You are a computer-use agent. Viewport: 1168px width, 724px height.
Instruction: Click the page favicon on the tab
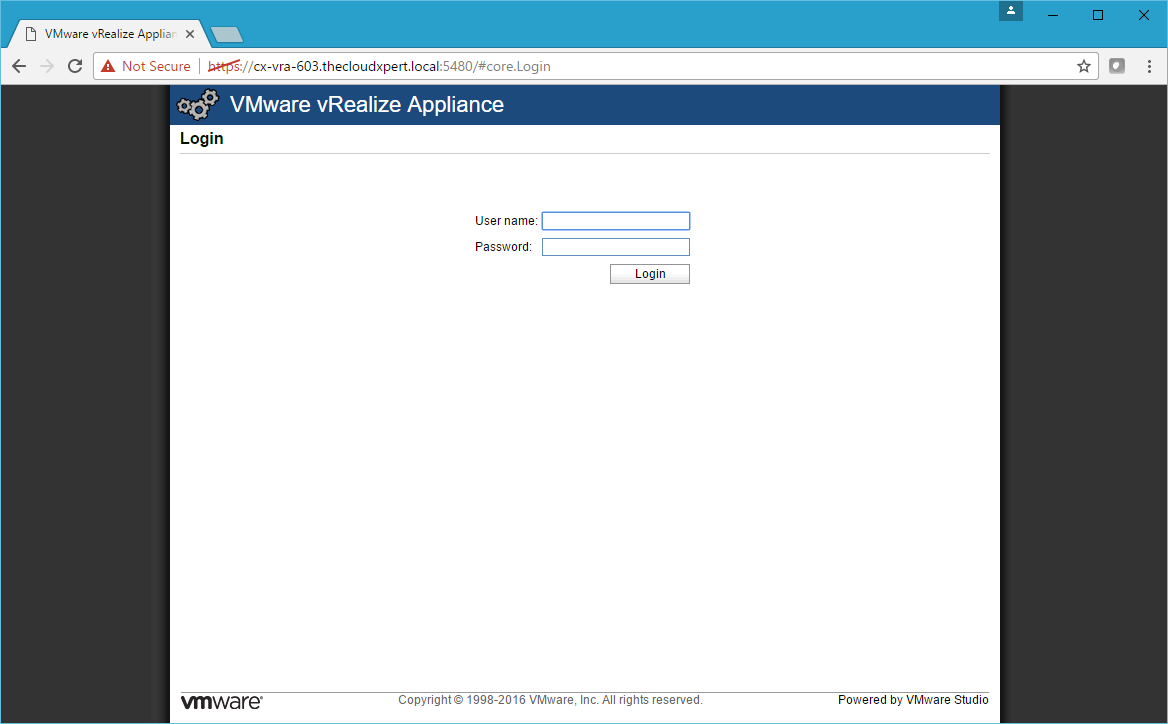[x=31, y=33]
